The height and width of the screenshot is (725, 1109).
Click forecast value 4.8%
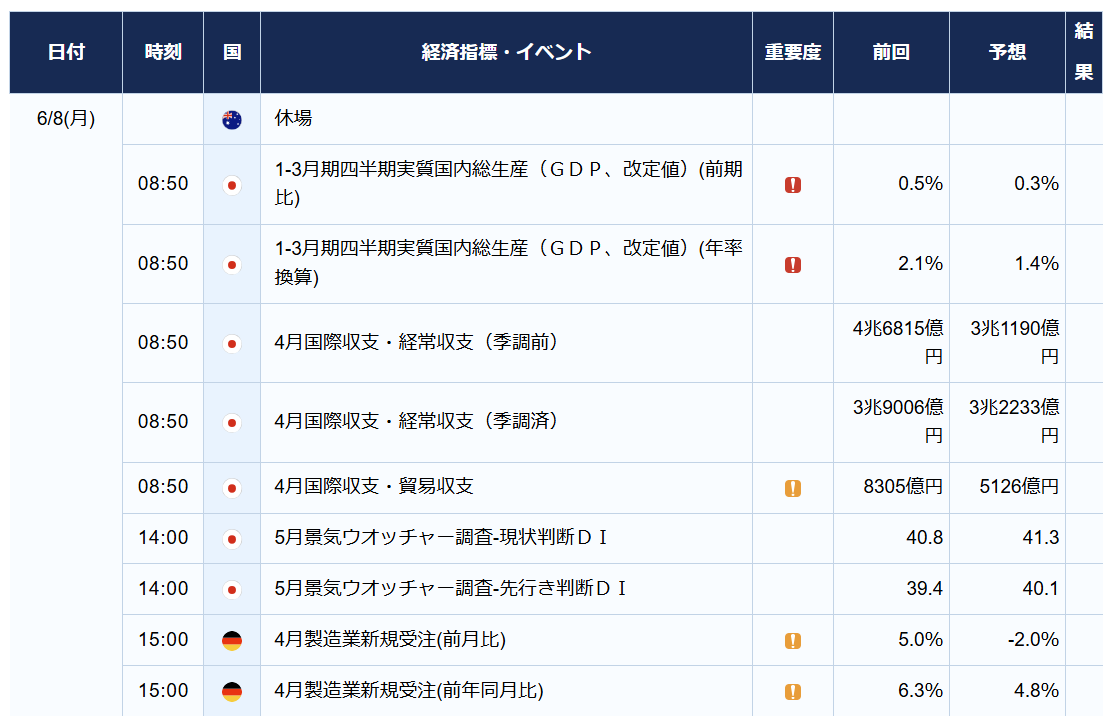1036,690
